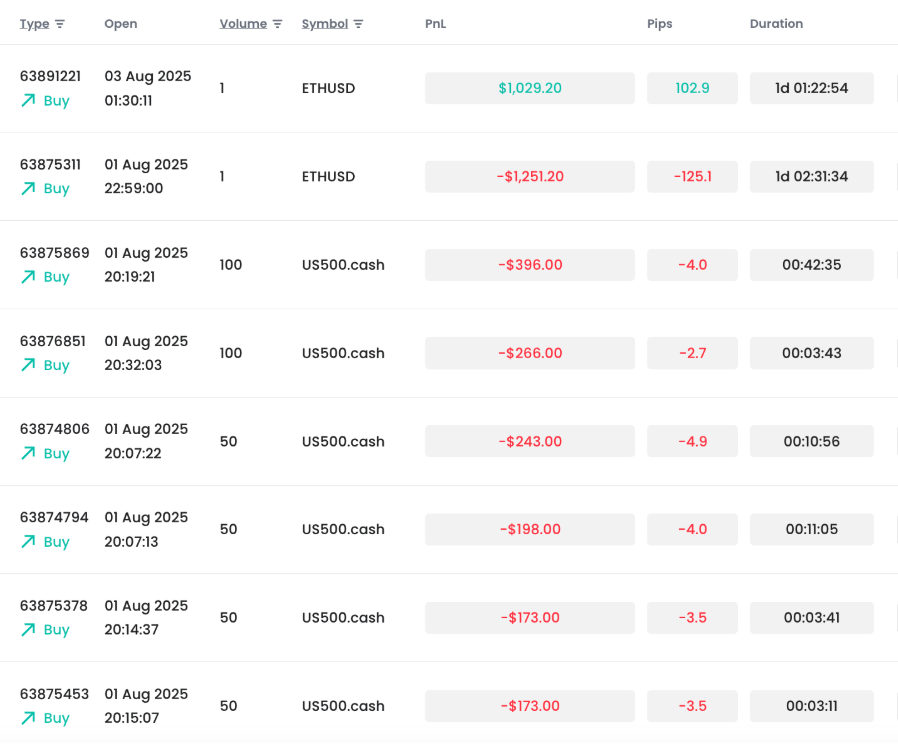898x750 pixels.
Task: Sort by the Symbol column header
Action: pyautogui.click(x=325, y=23)
